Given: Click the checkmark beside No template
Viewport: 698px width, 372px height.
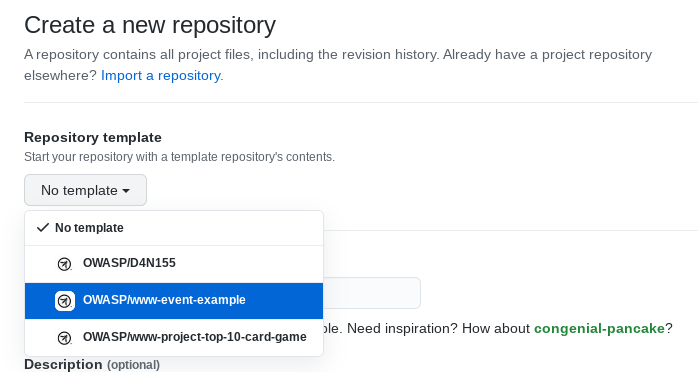Looking at the screenshot, I should 43,228.
